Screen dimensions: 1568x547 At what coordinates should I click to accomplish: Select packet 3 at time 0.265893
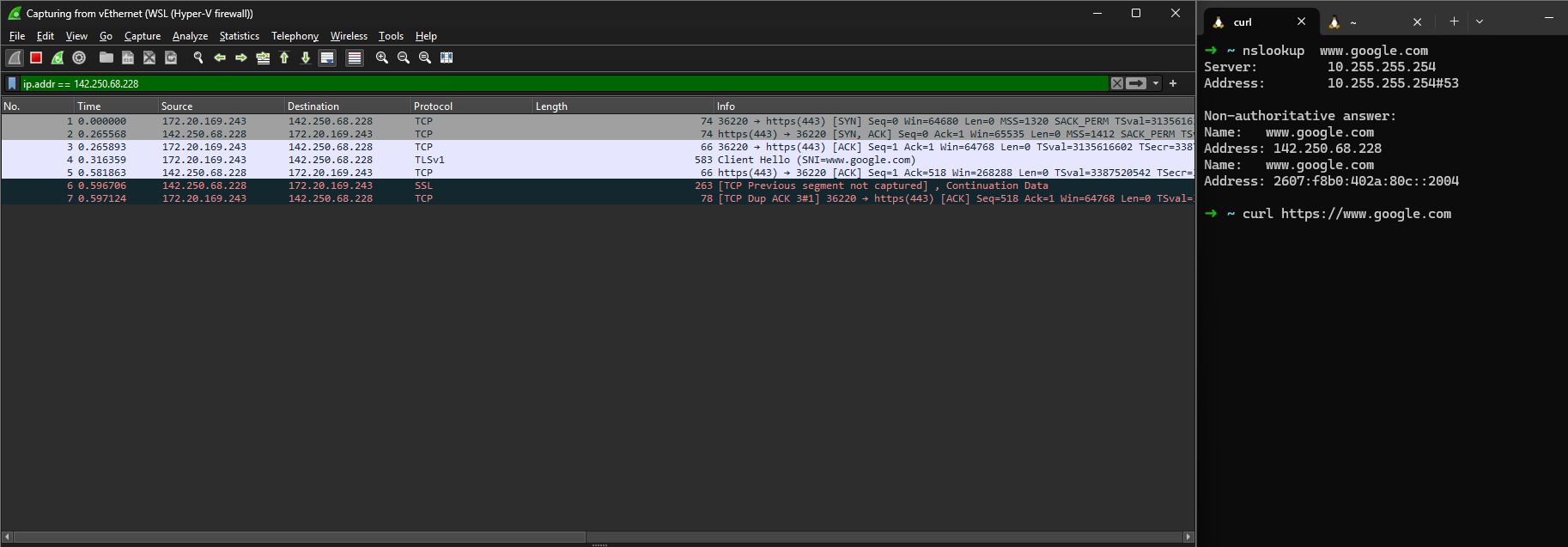pos(598,147)
